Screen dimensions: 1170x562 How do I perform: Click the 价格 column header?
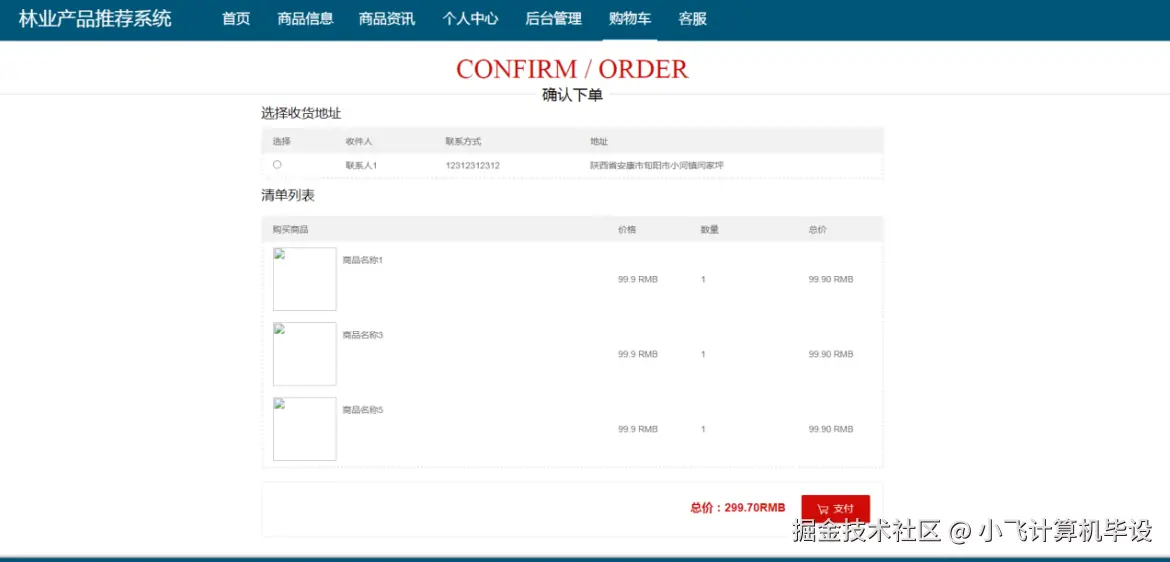point(627,229)
